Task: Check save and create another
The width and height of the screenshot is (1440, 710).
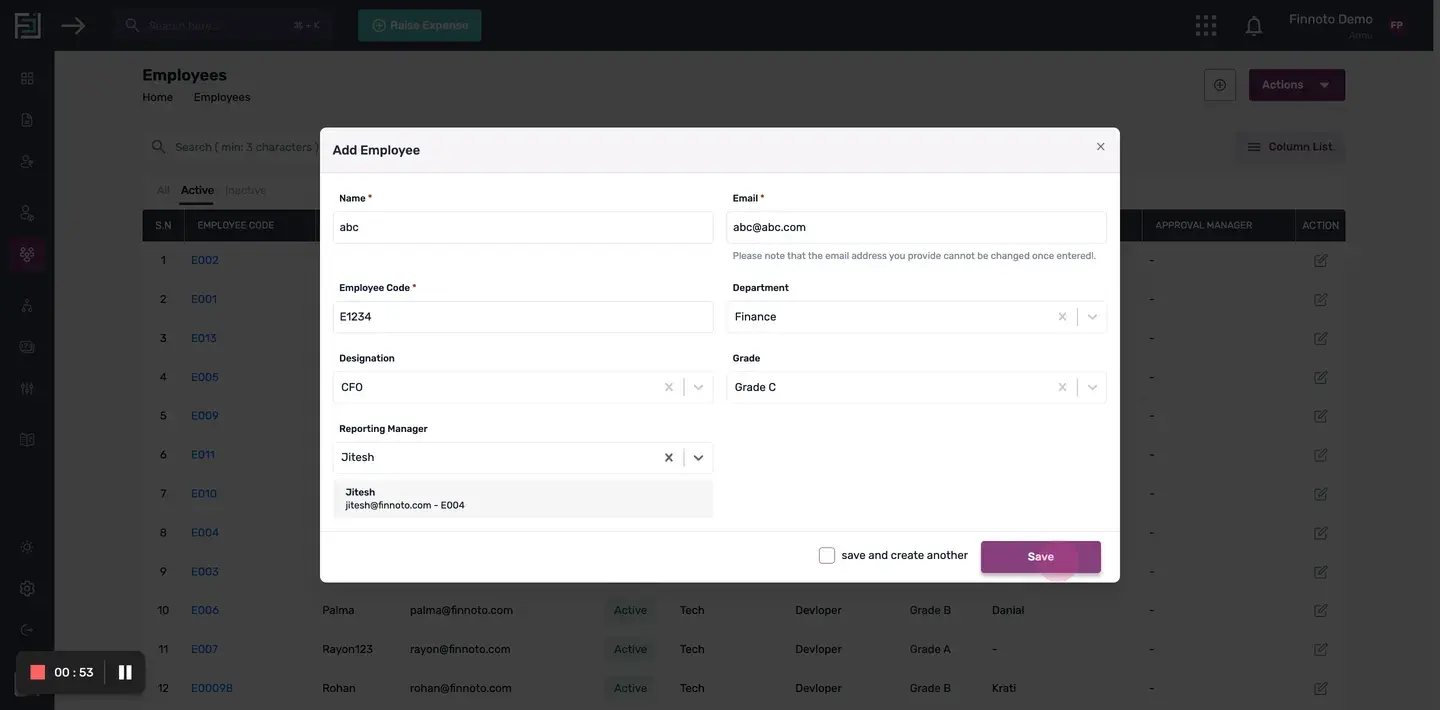Action: [x=827, y=556]
